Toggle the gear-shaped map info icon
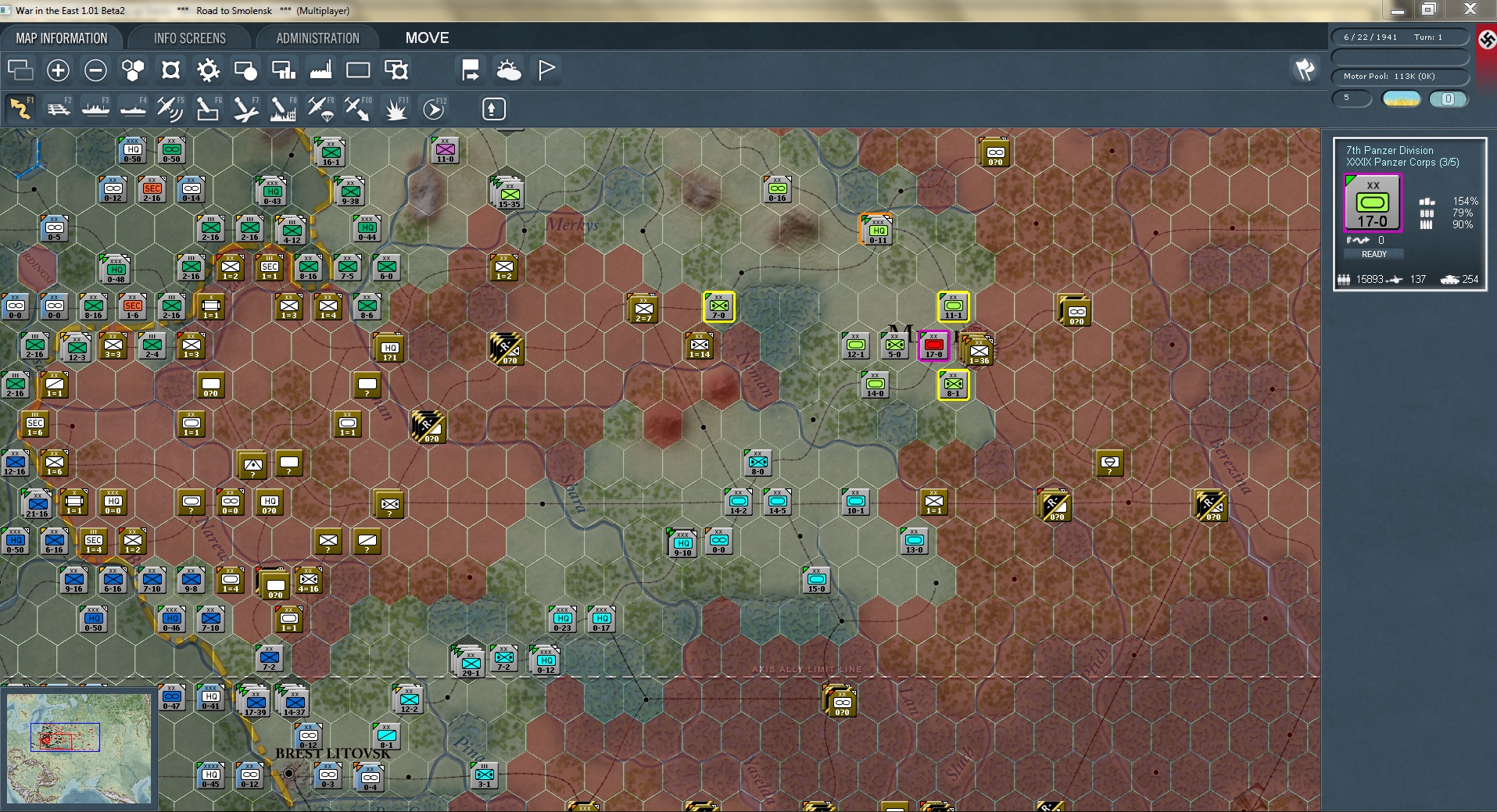The height and width of the screenshot is (812, 1497). click(x=208, y=70)
